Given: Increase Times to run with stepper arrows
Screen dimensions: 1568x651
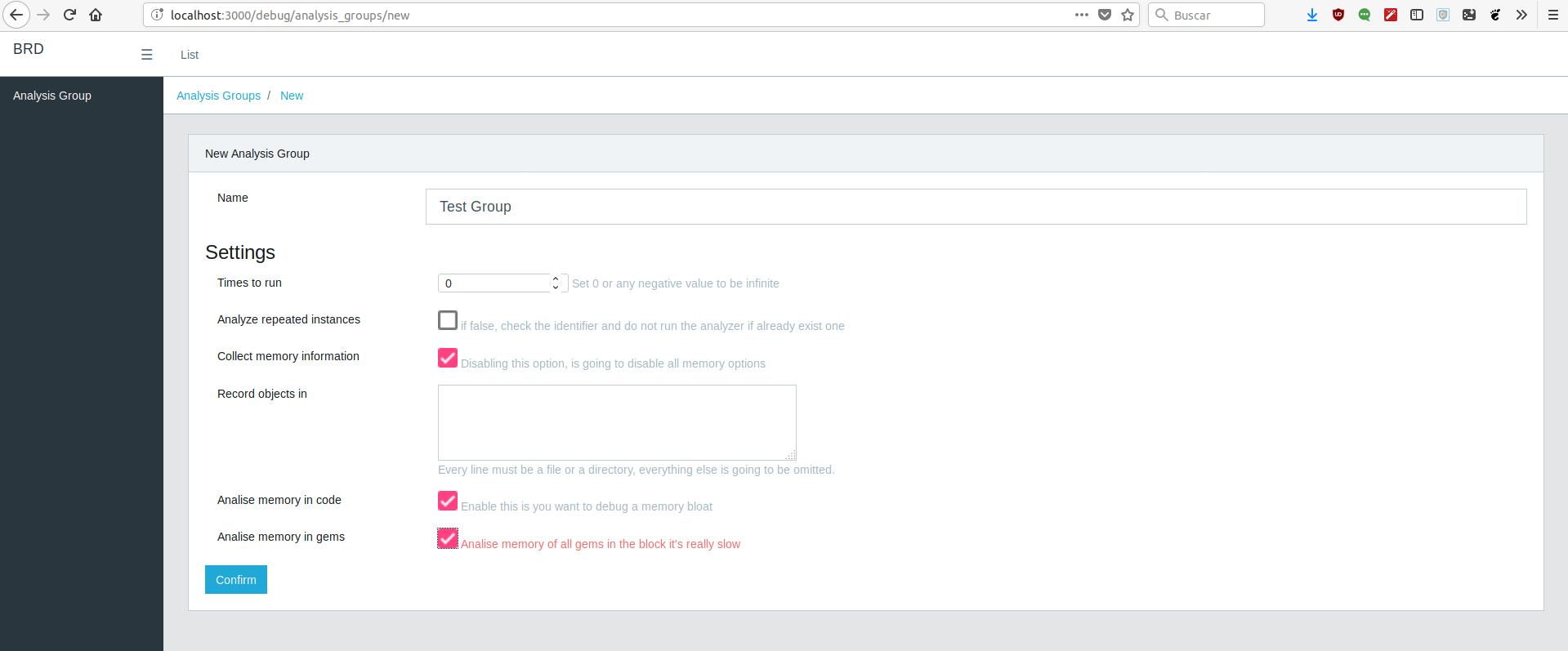Looking at the screenshot, I should (x=556, y=279).
